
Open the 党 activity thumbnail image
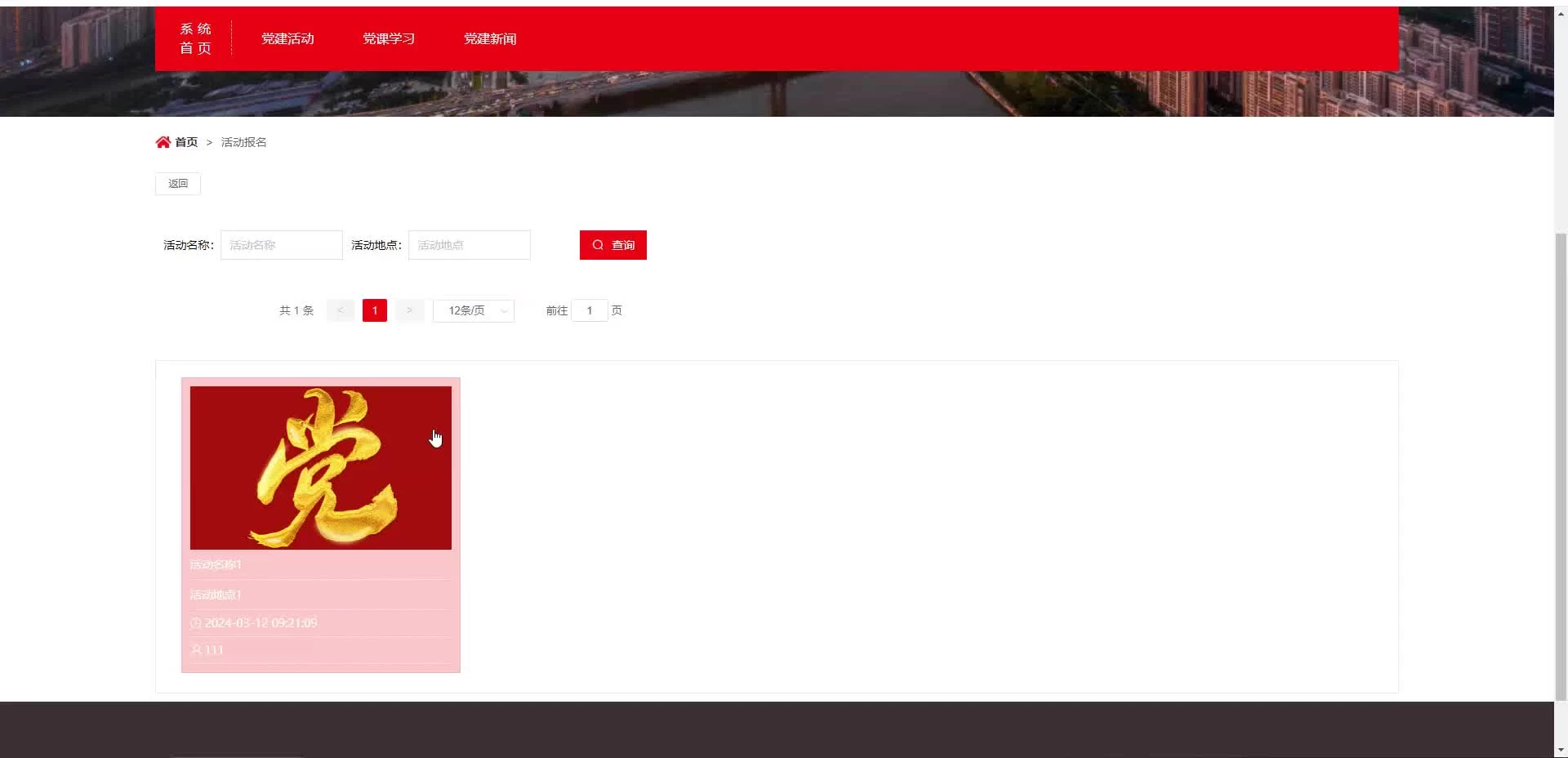coord(321,468)
